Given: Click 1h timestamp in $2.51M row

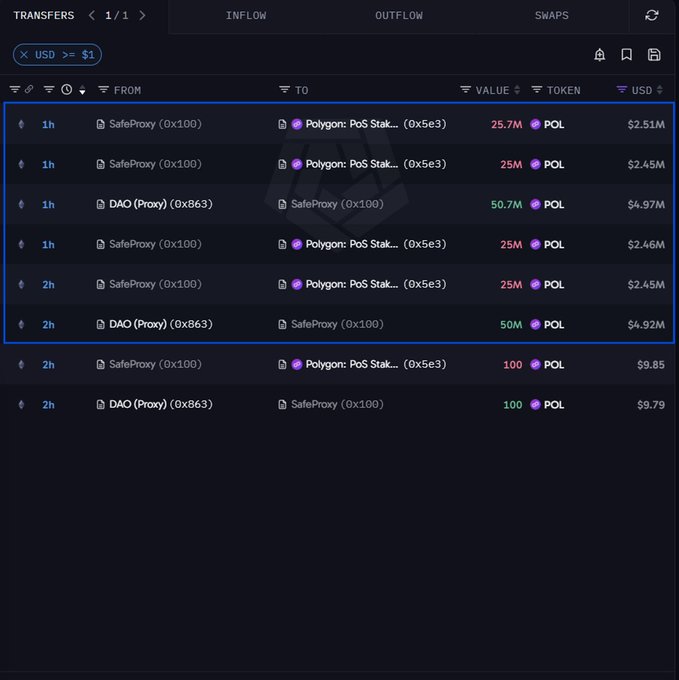Looking at the screenshot, I should pyautogui.click(x=48, y=125).
